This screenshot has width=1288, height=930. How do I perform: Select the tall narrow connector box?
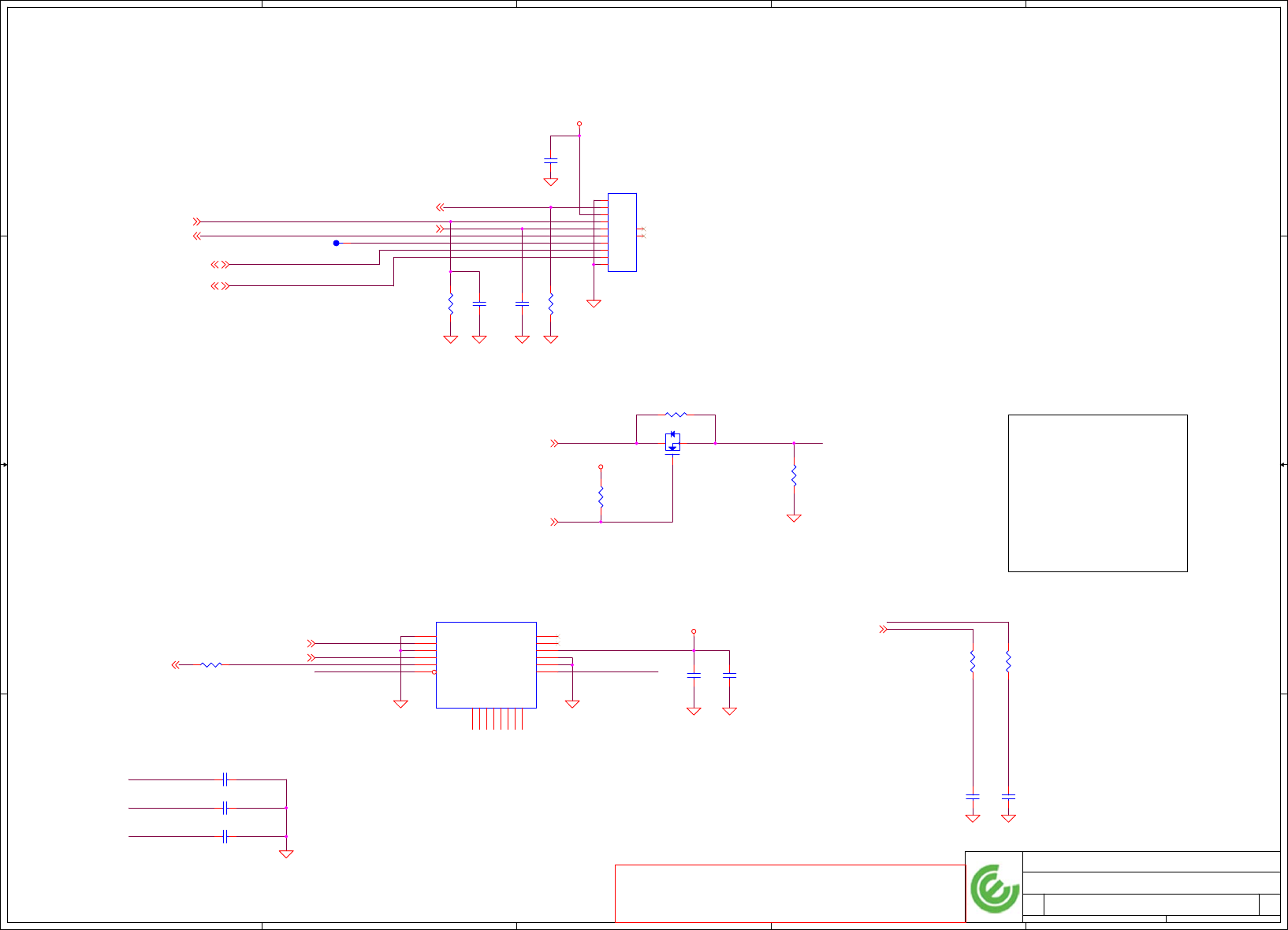point(622,232)
